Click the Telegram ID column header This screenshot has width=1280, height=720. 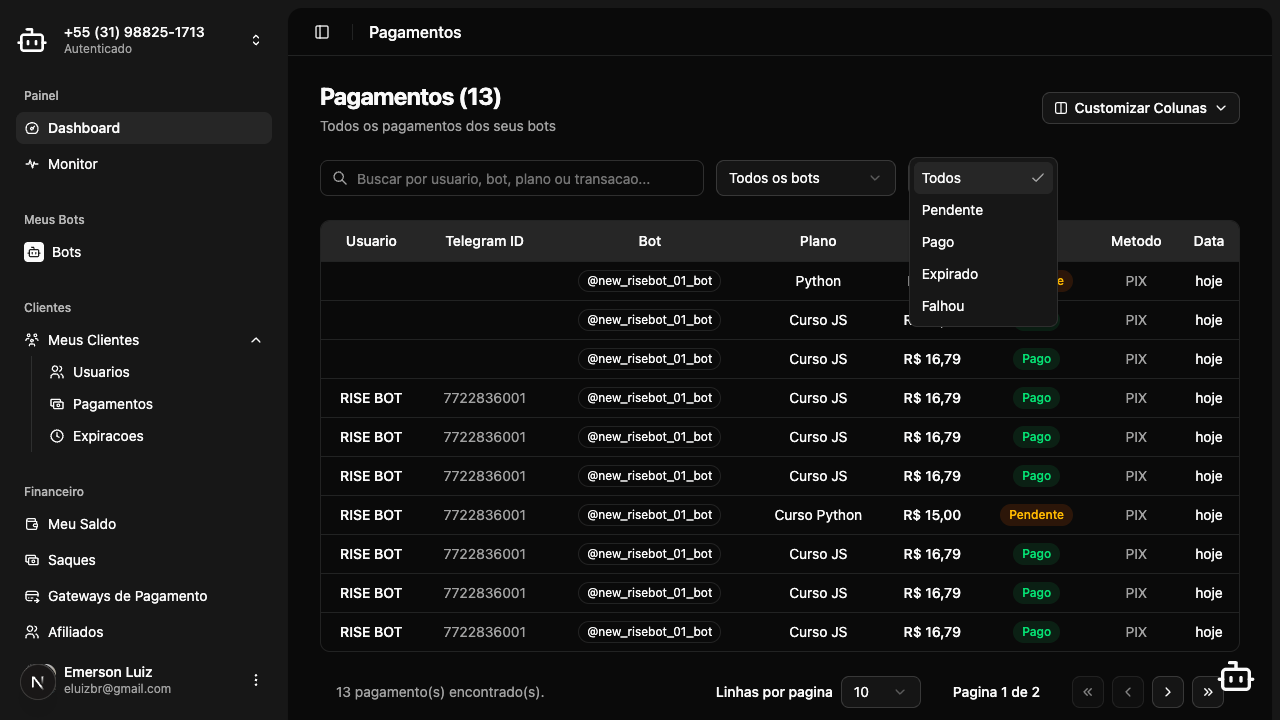(x=484, y=241)
